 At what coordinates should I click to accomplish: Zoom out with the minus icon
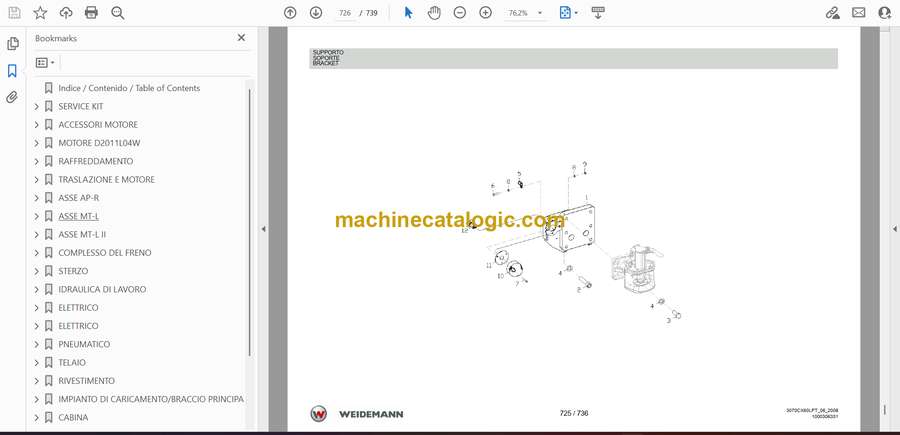pyautogui.click(x=460, y=13)
